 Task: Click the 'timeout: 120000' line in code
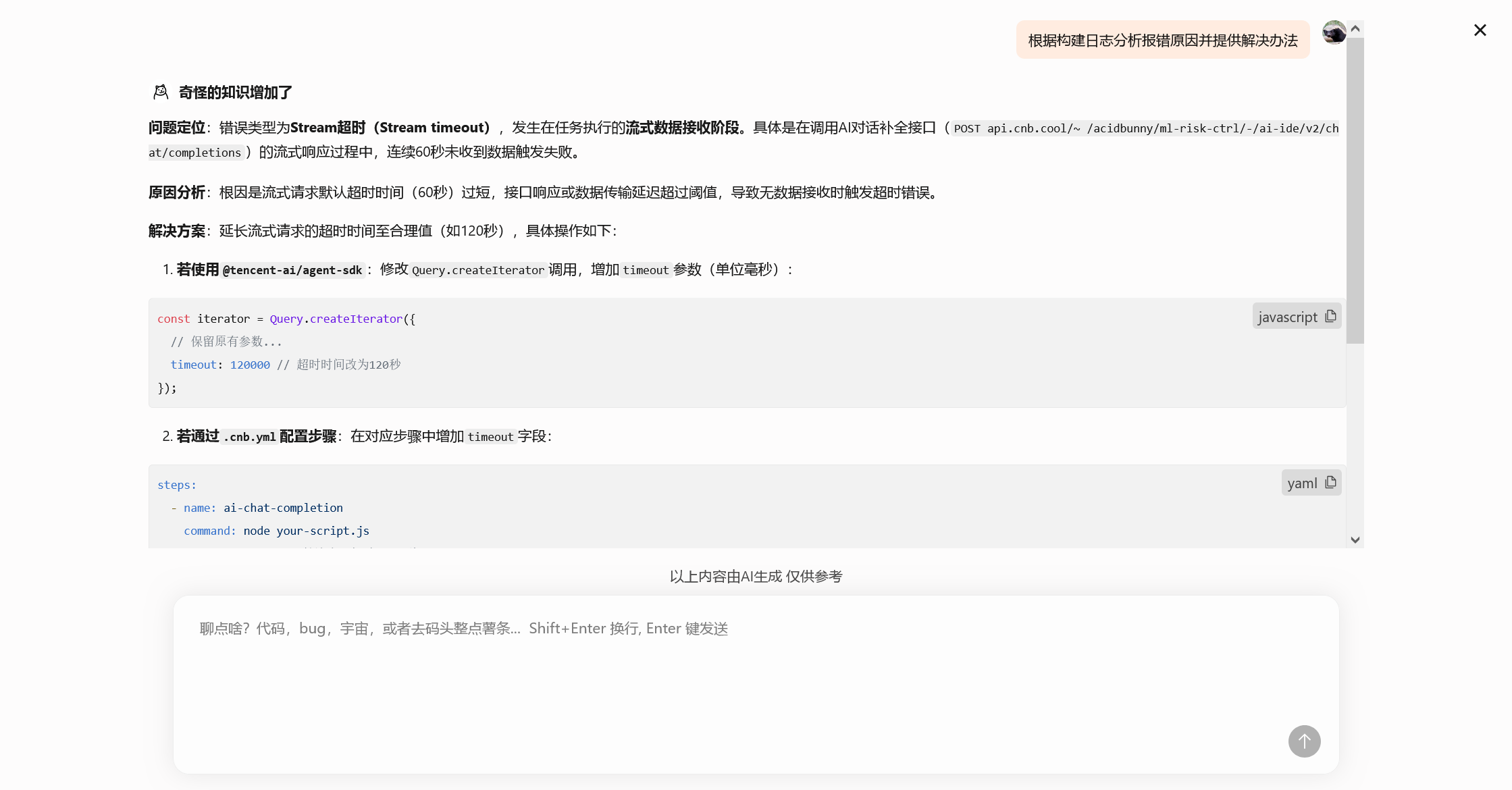223,364
